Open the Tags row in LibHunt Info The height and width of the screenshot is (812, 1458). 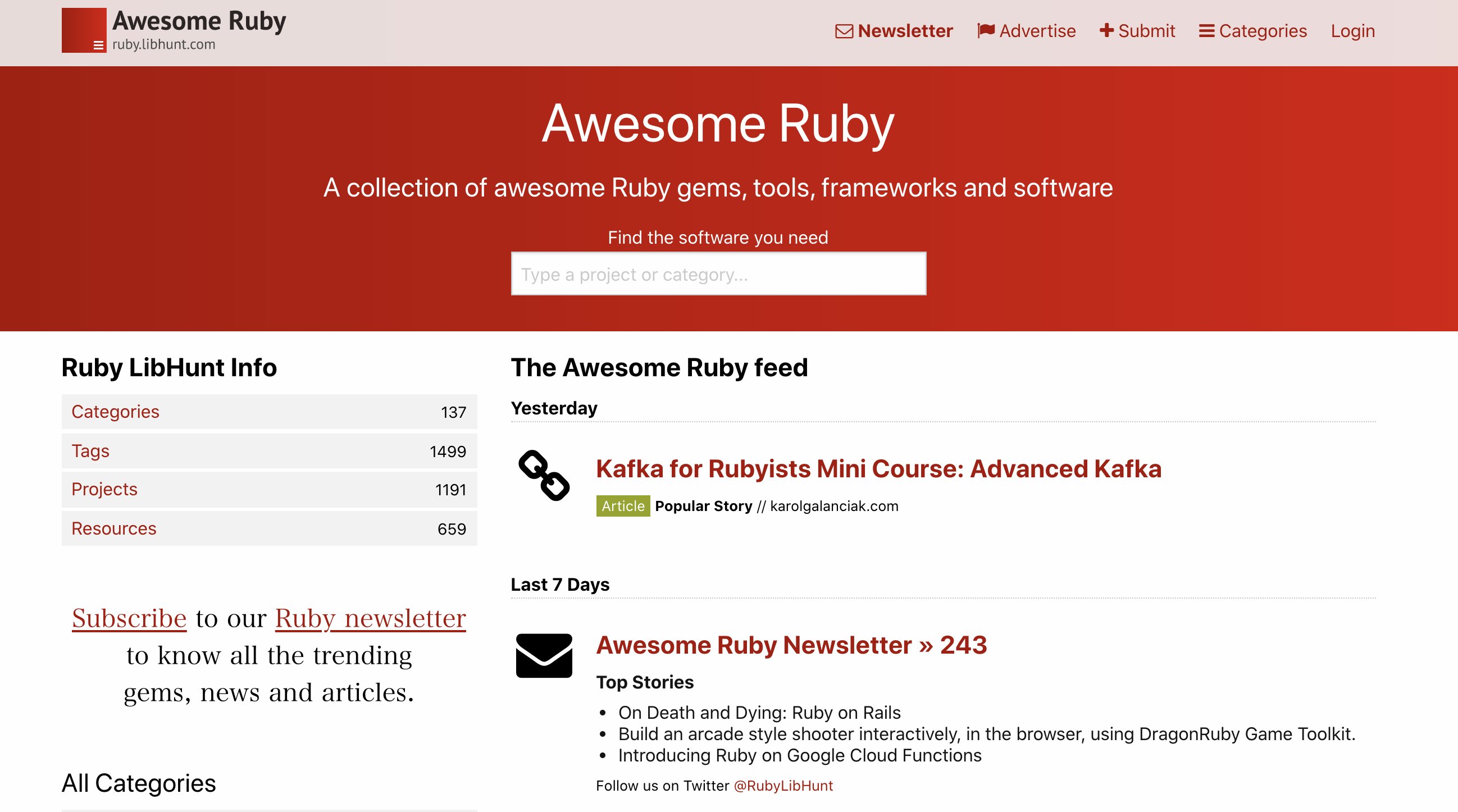coord(269,451)
